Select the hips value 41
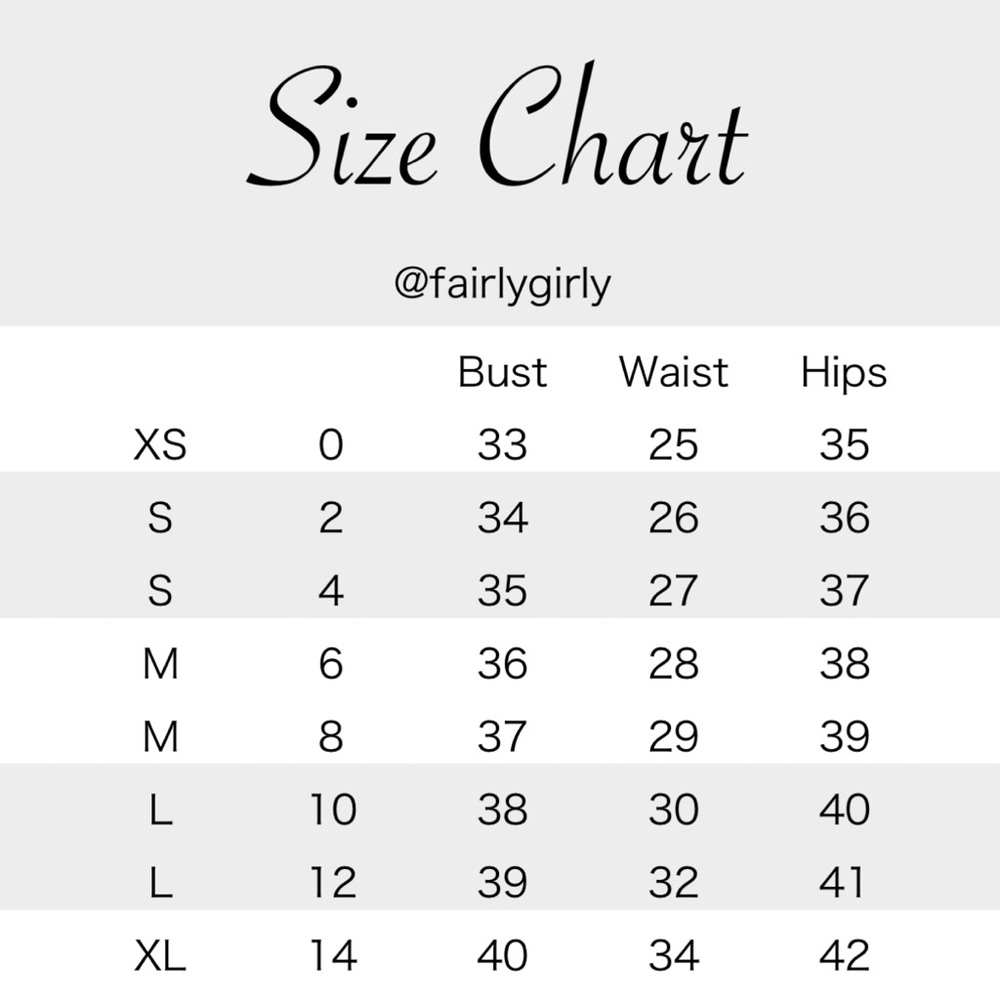Screen dimensions: 1000x1000 click(844, 883)
